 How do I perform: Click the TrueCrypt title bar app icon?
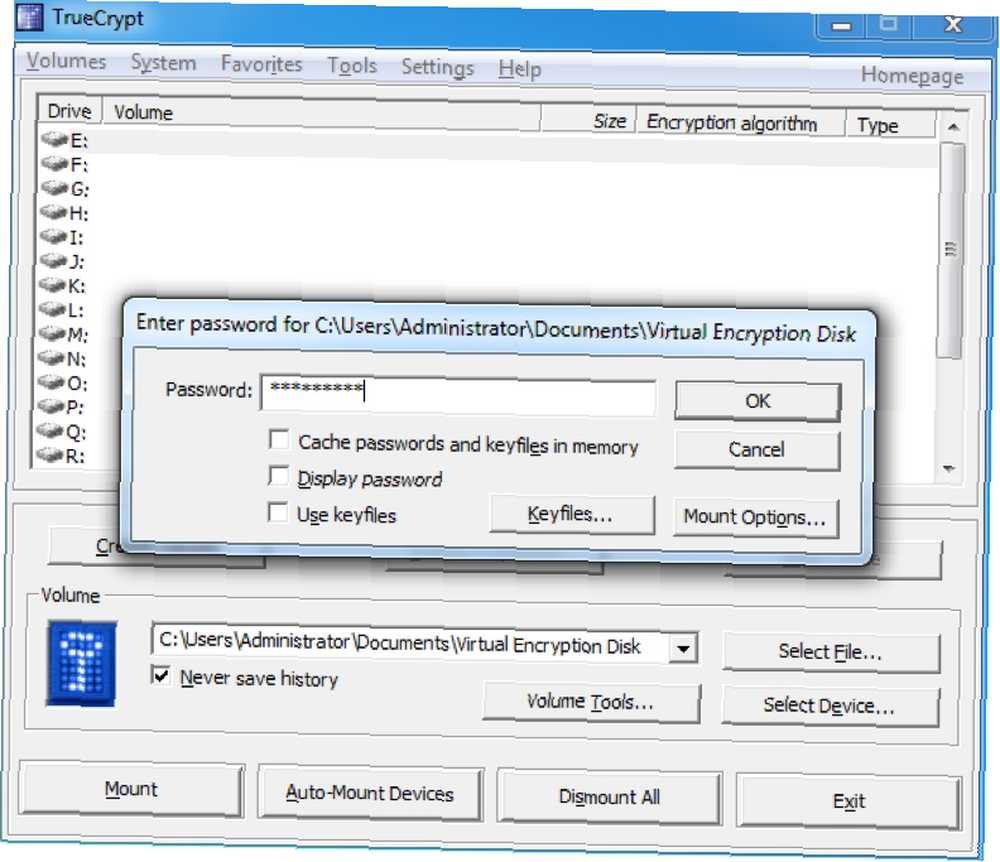point(29,17)
